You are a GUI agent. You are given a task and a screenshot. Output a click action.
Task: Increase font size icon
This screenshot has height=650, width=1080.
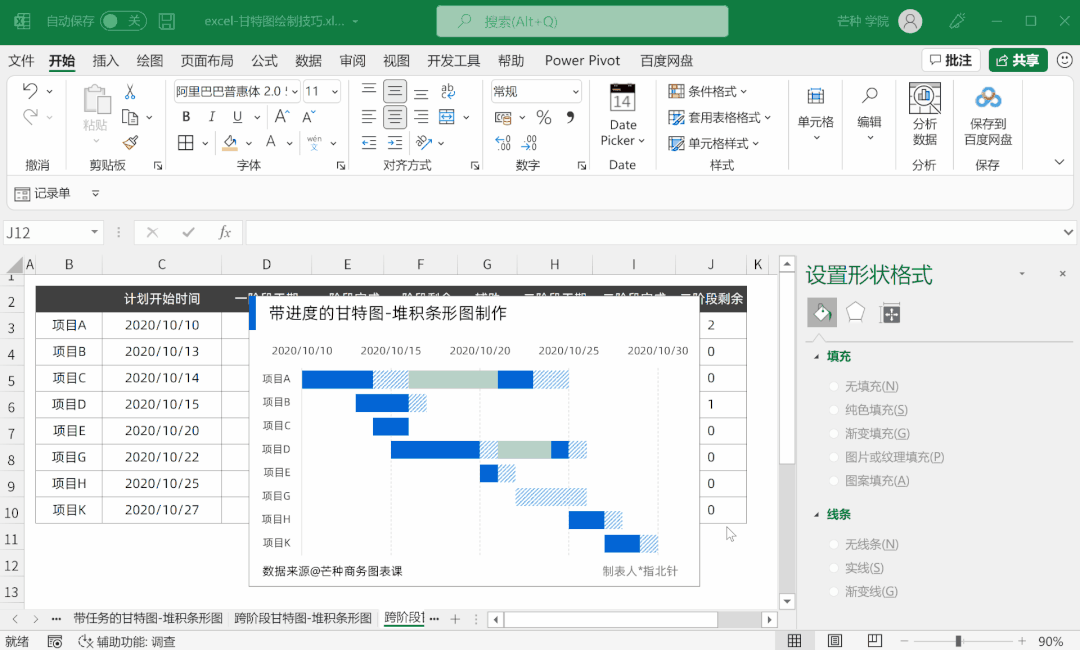[x=282, y=117]
